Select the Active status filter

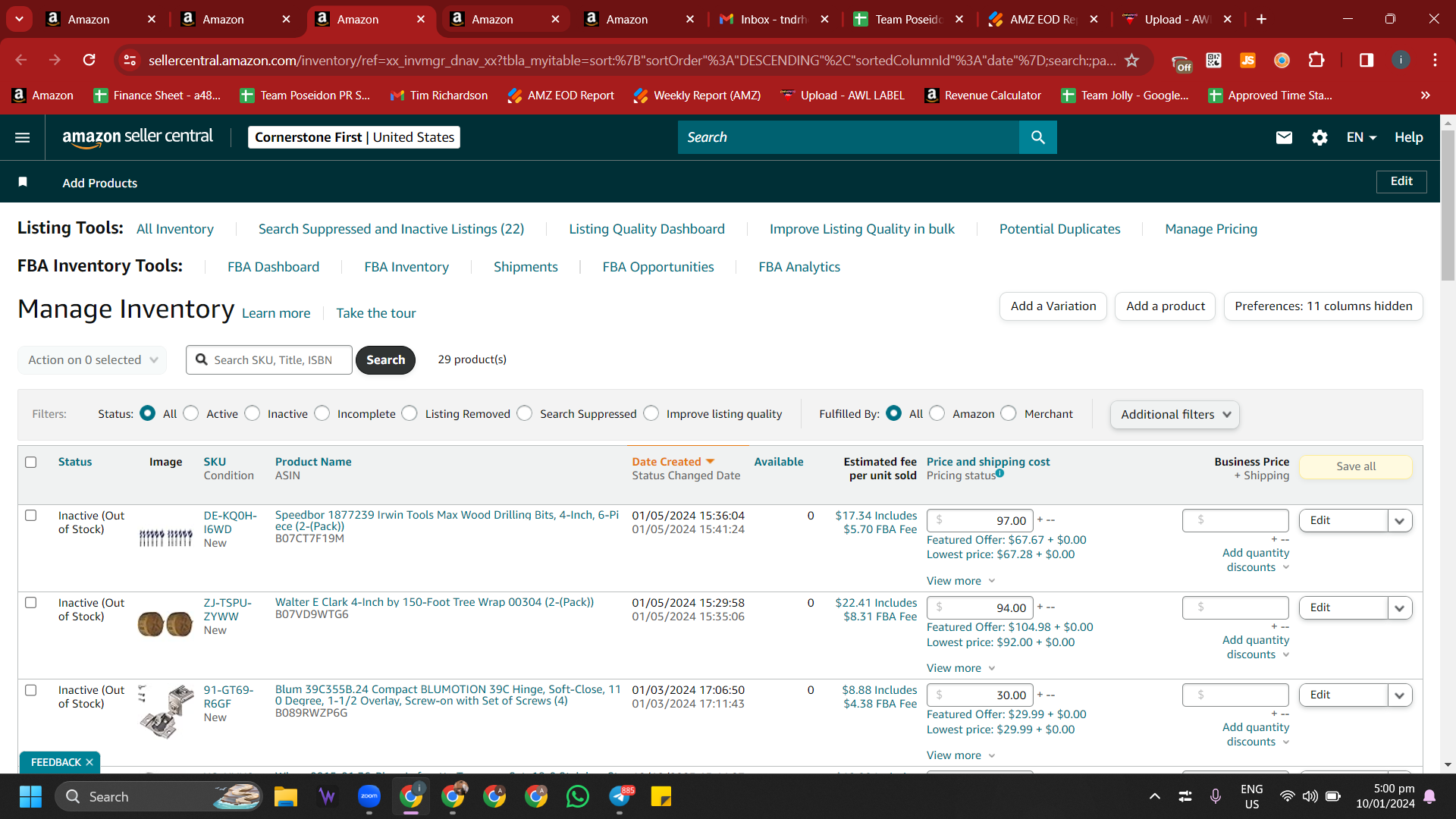[191, 413]
